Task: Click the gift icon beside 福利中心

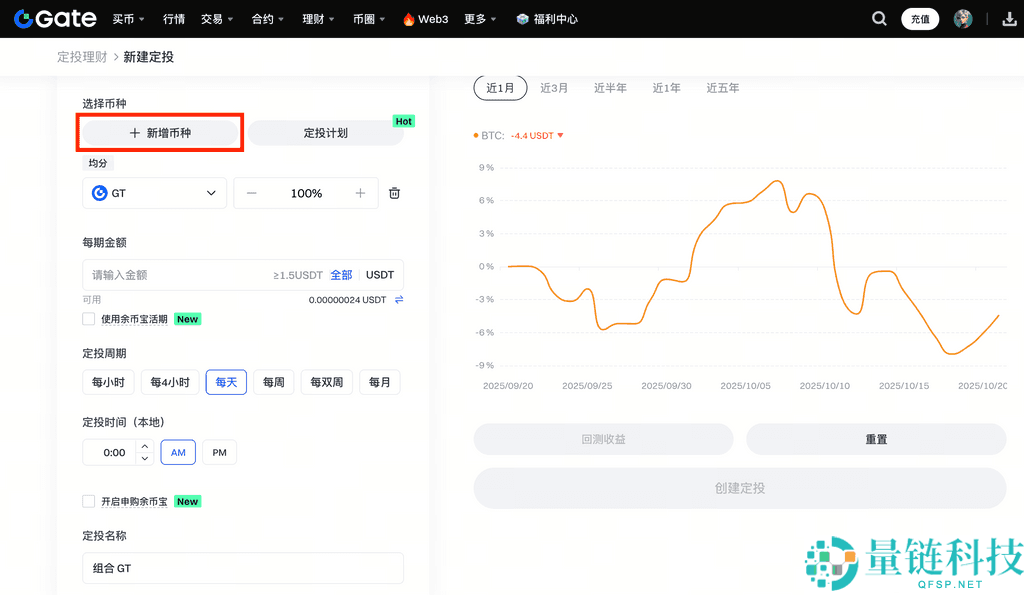Action: pos(521,18)
